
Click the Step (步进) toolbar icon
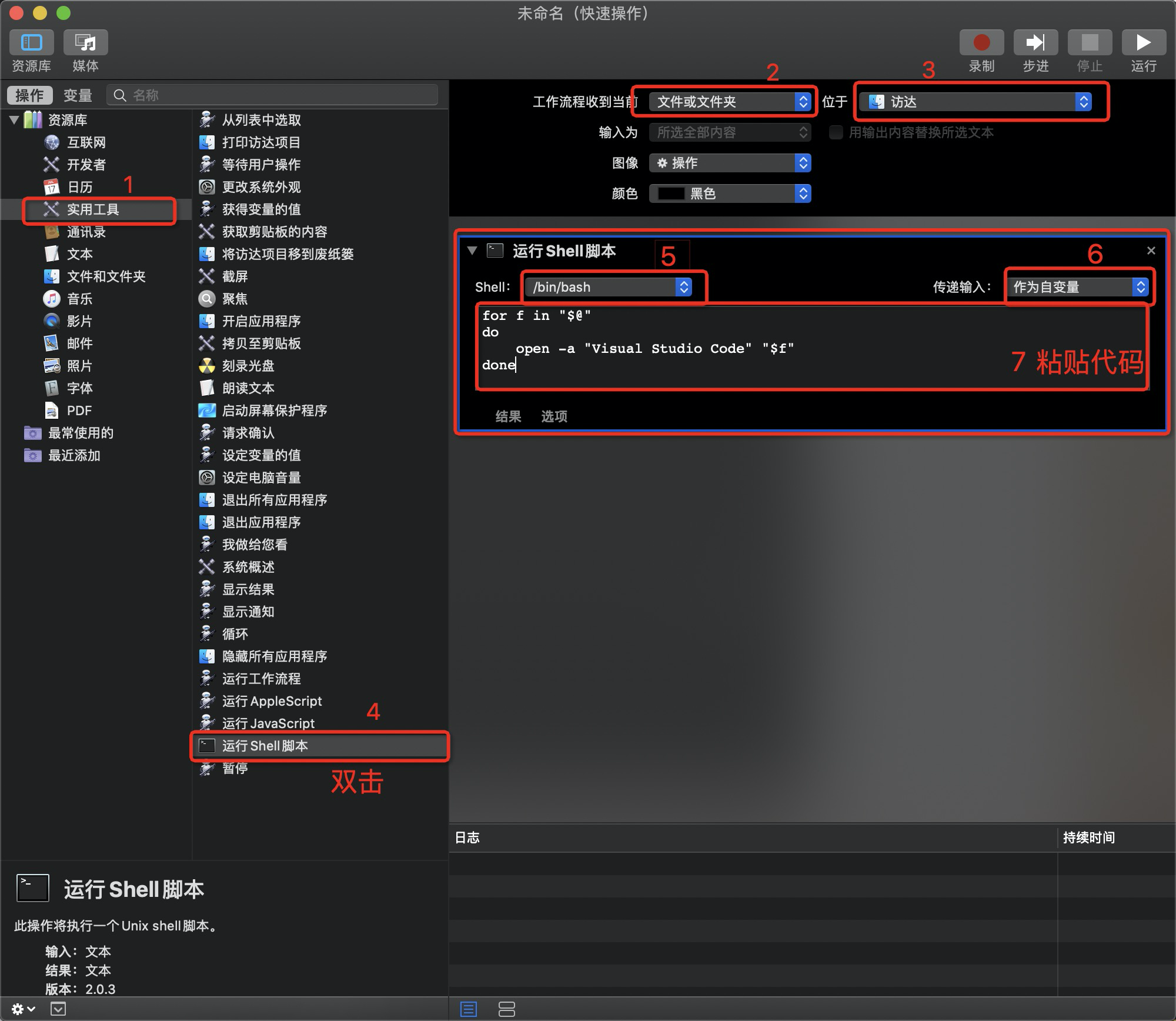(x=1035, y=42)
